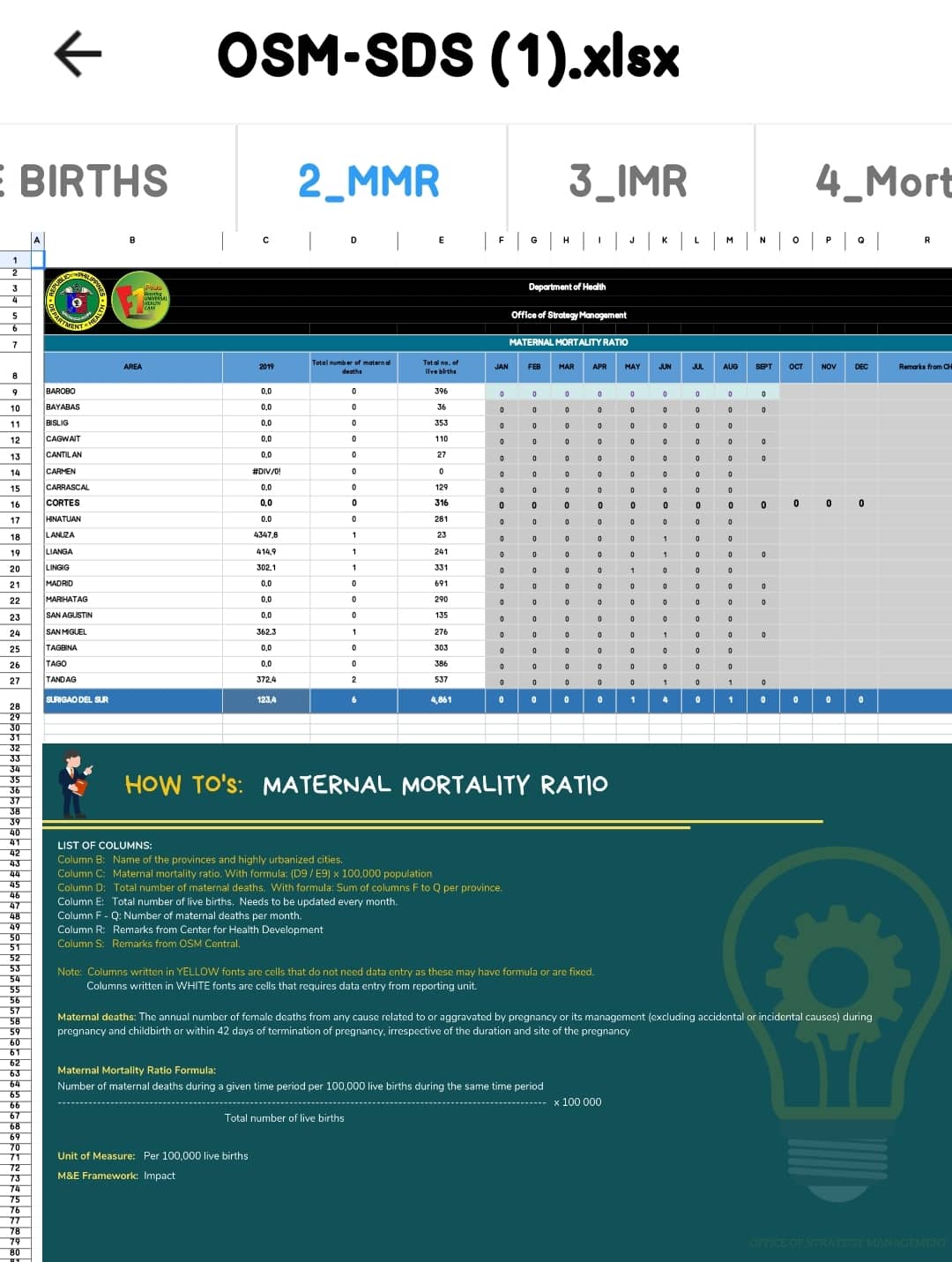The width and height of the screenshot is (952, 1262).
Task: Select the #DIV/0! error cell
Action: (x=266, y=471)
